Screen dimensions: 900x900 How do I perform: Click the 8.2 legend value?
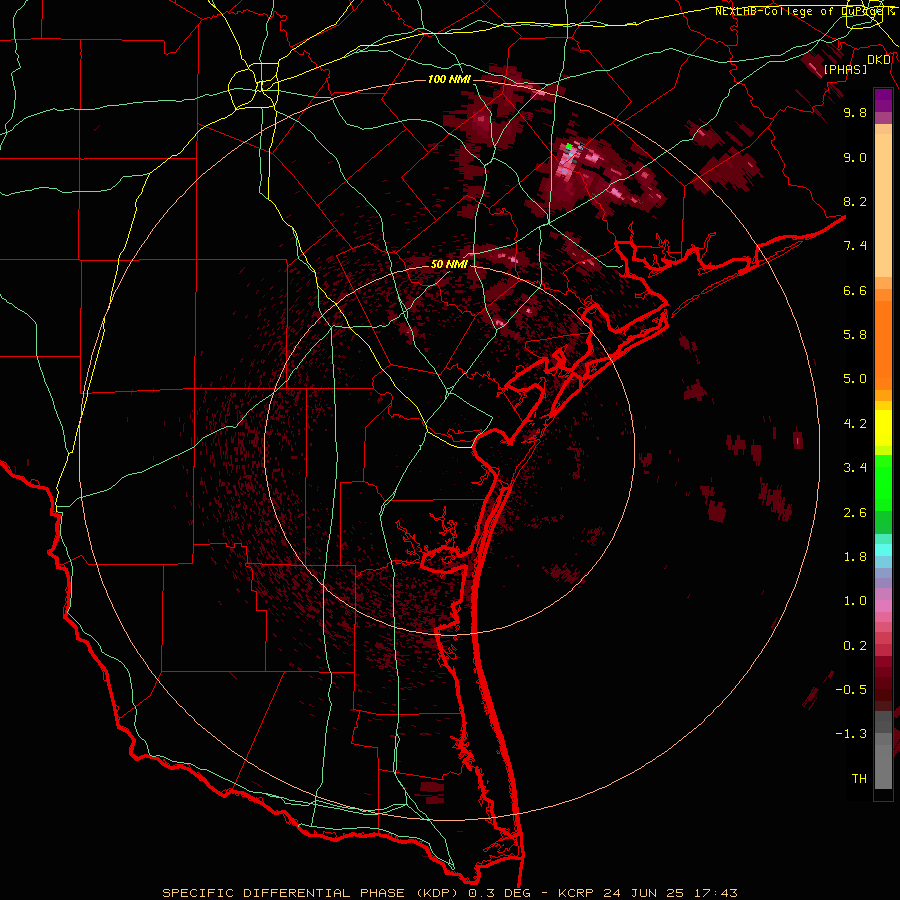pyautogui.click(x=855, y=201)
